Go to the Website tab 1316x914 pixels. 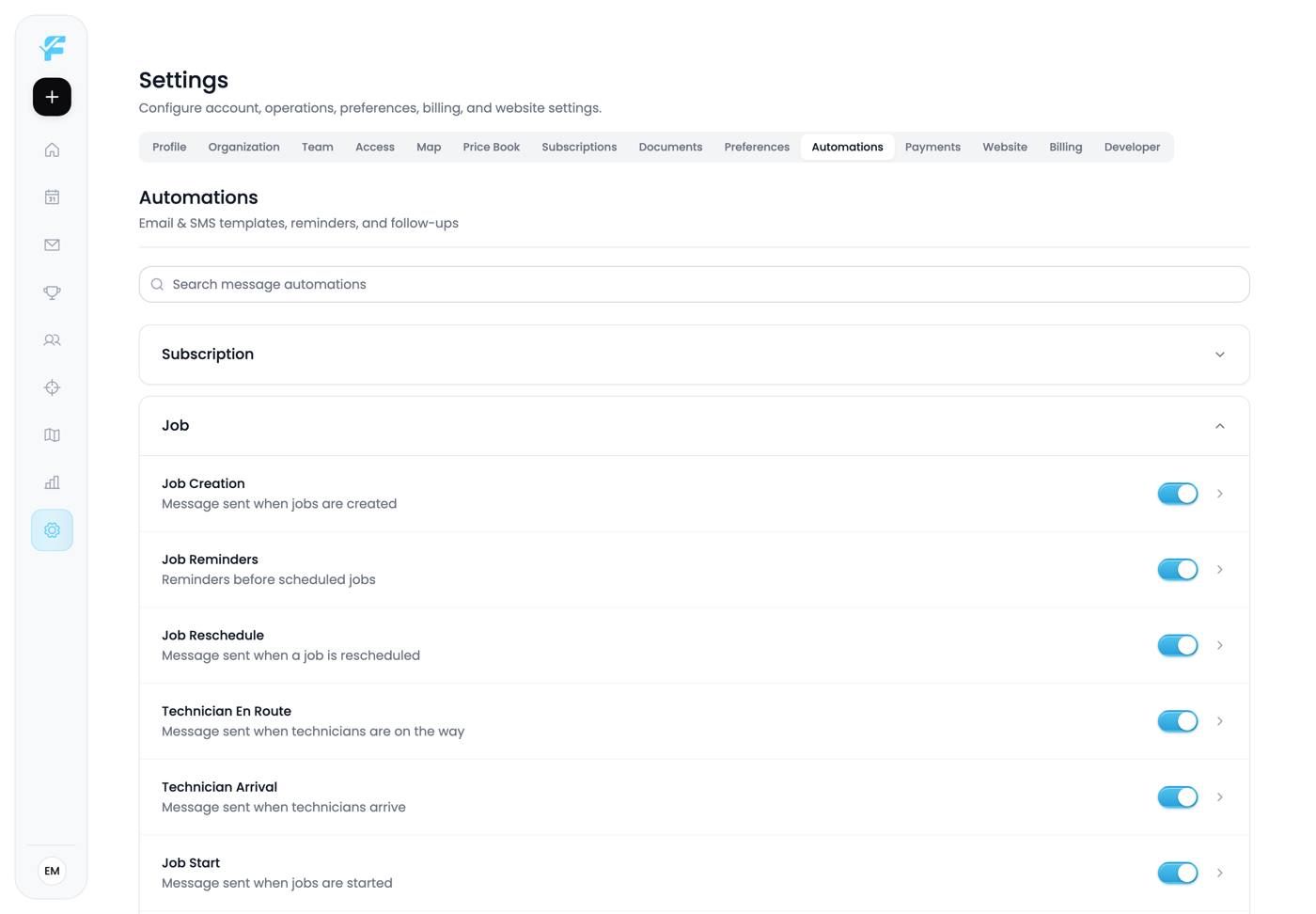point(1005,147)
